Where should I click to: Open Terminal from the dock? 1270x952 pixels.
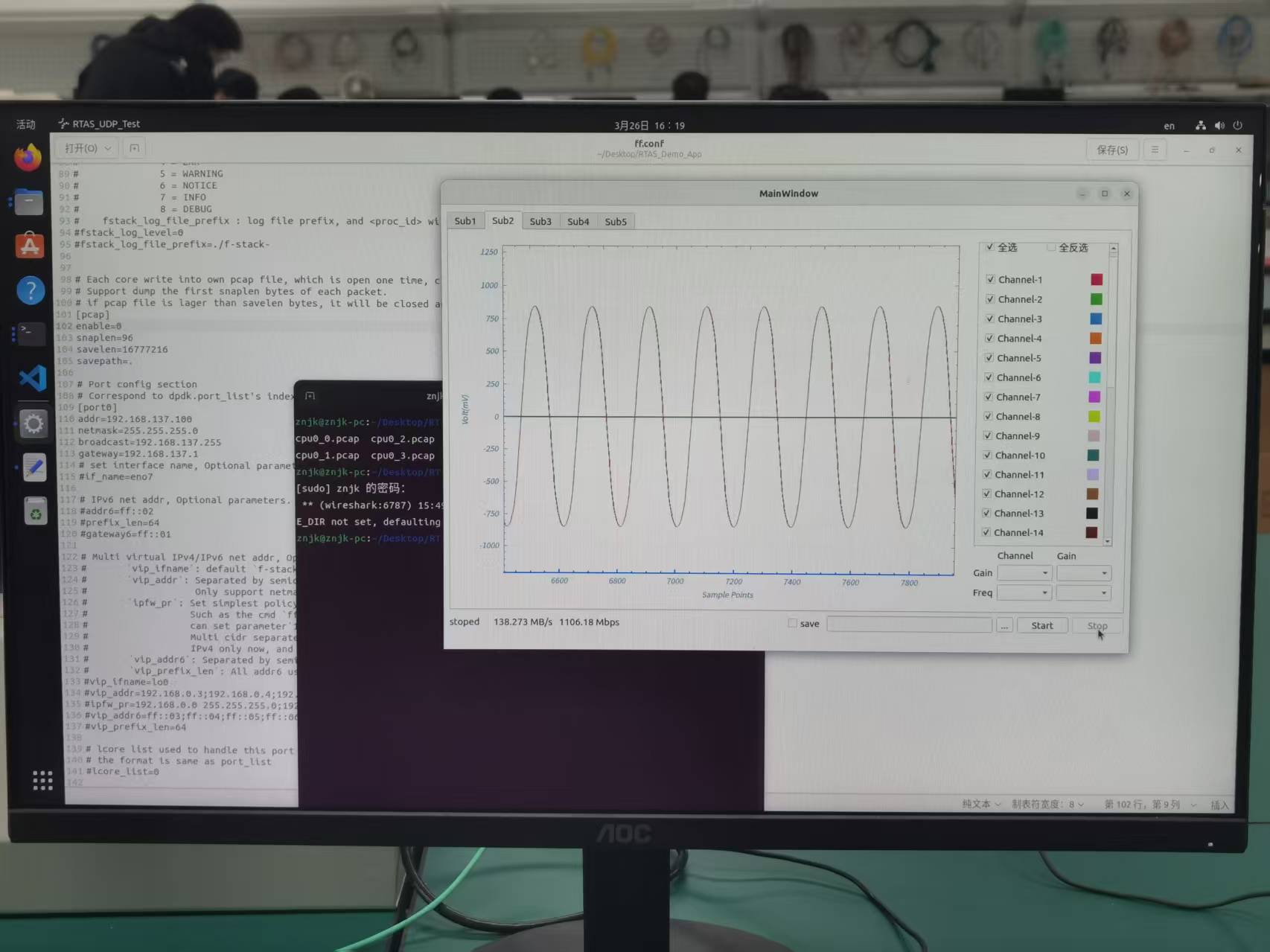click(31, 333)
